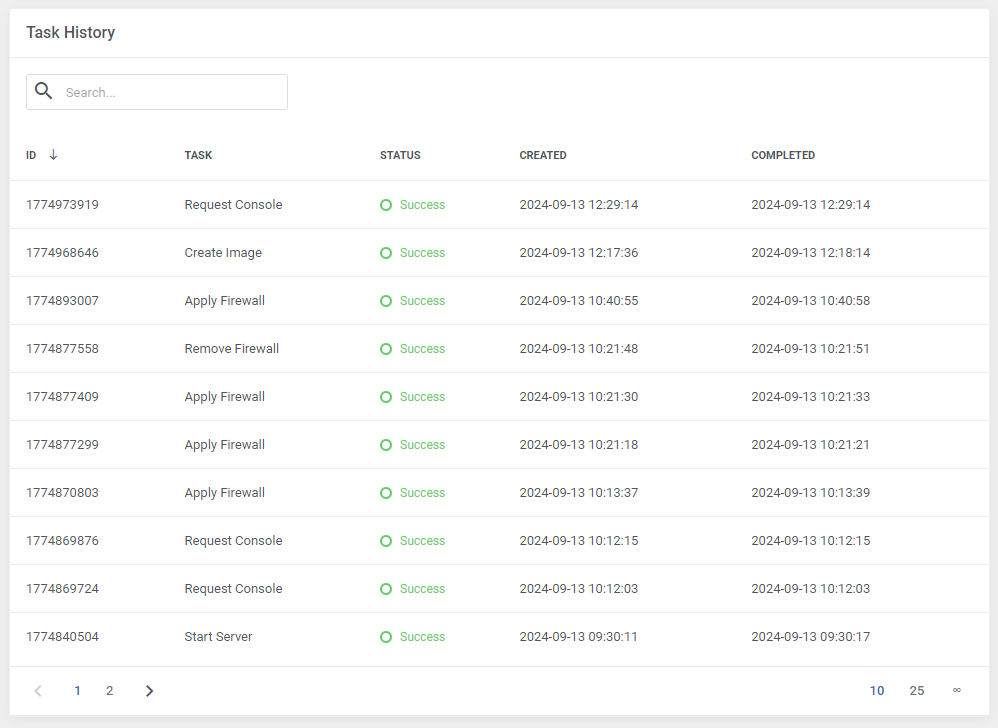Image resolution: width=998 pixels, height=728 pixels.
Task: Click success circle icon for task 1774870803
Action: [x=386, y=493]
